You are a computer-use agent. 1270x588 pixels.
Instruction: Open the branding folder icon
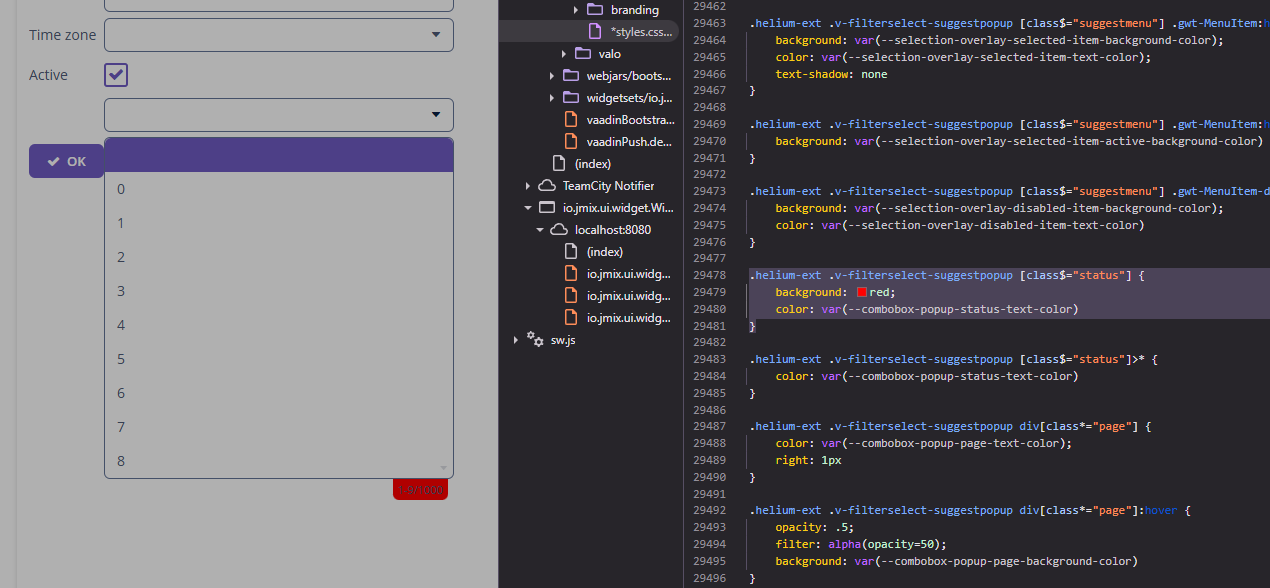(595, 10)
